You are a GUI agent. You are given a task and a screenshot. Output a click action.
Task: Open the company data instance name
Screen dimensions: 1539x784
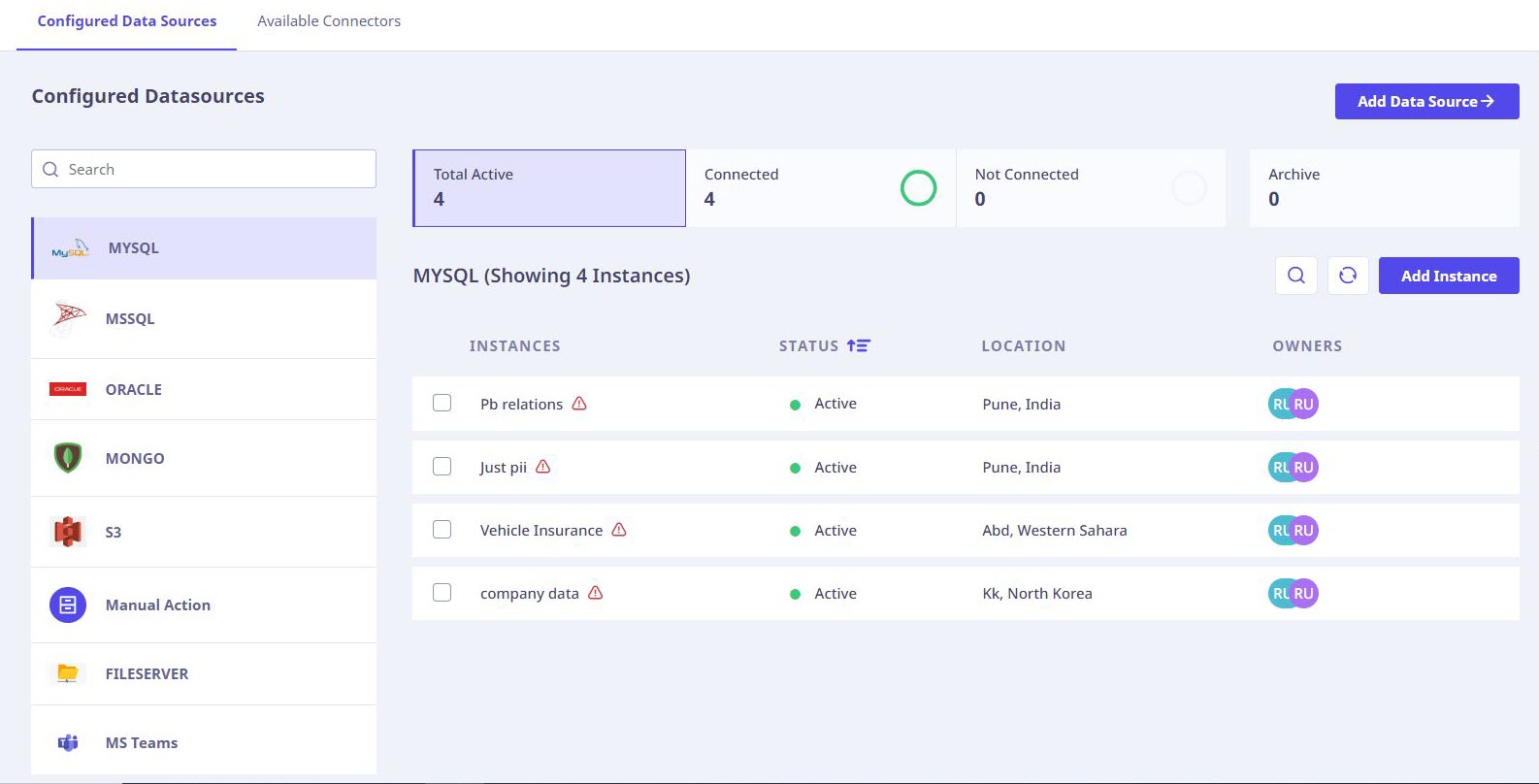(529, 594)
